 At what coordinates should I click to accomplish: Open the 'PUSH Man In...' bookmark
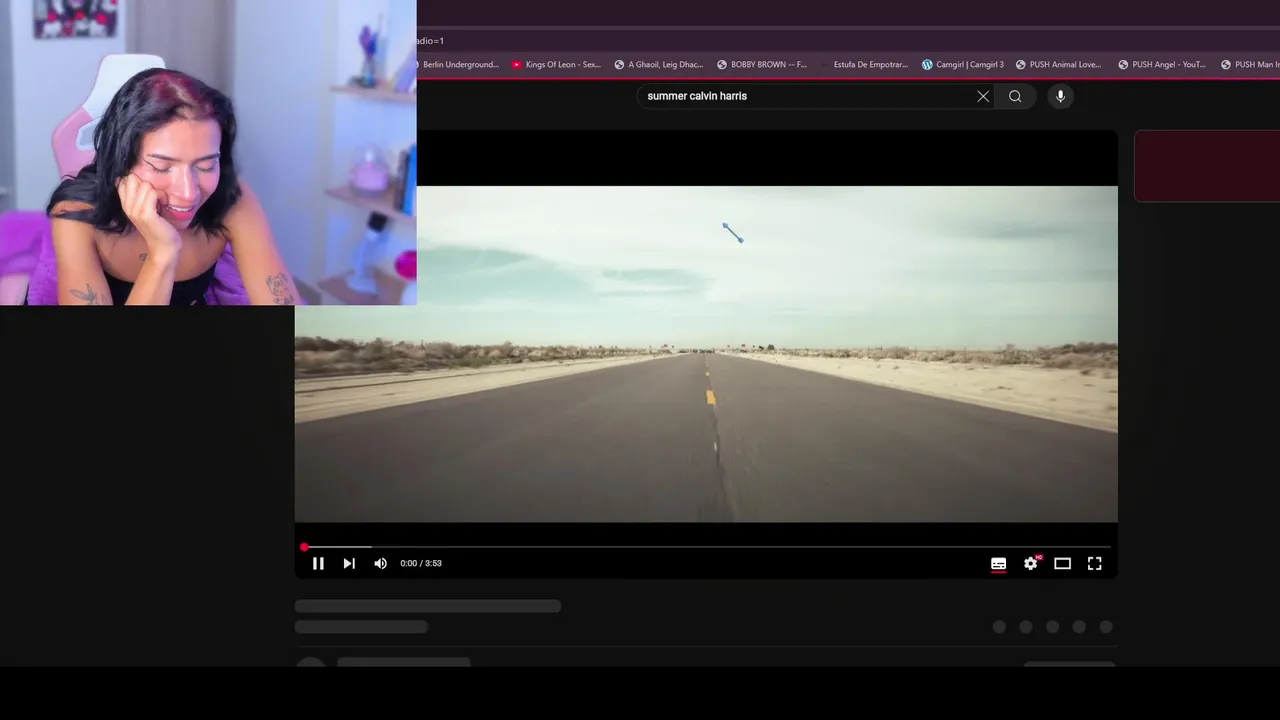[1250, 65]
